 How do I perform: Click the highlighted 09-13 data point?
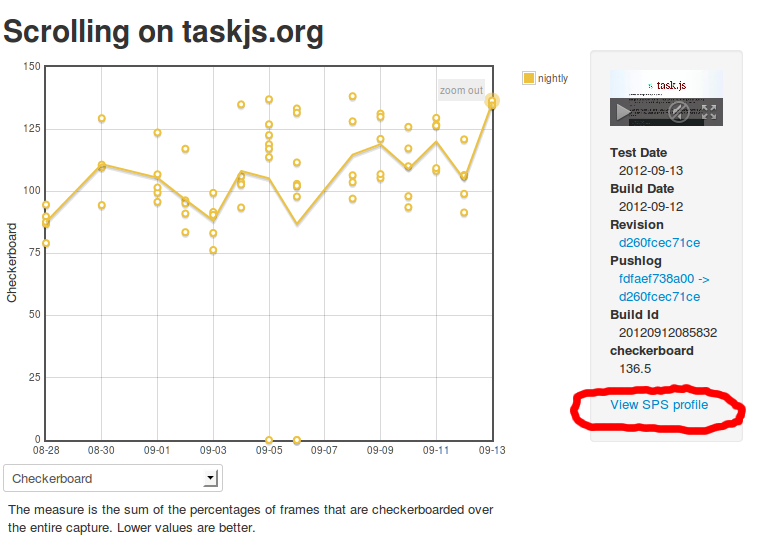tap(492, 100)
